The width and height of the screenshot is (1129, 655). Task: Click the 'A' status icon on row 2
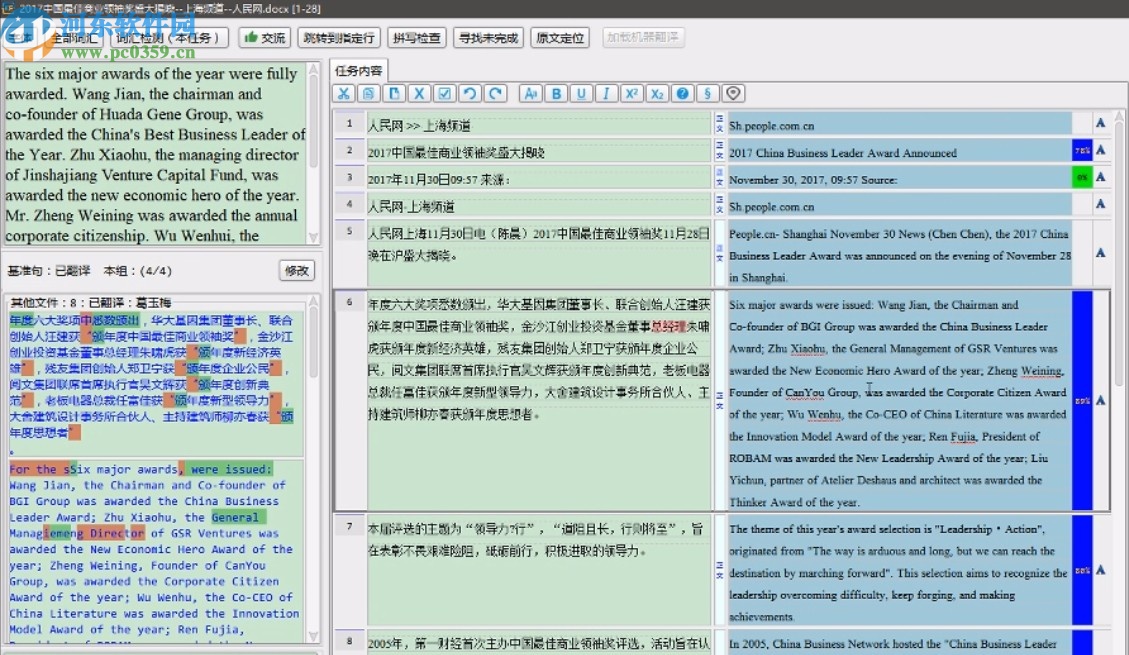[1101, 150]
